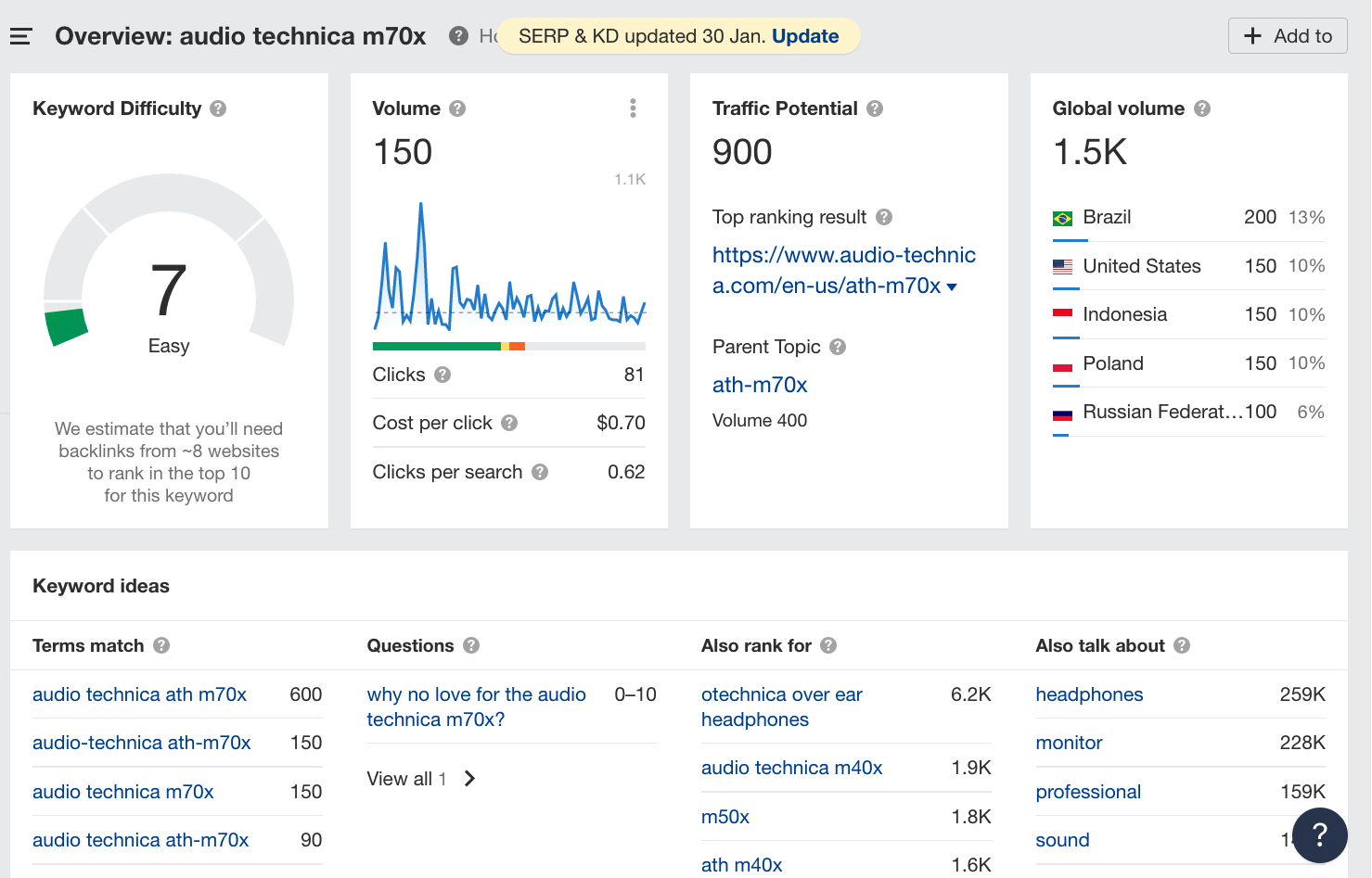The width and height of the screenshot is (1372, 878).
Task: Click the volume trend line chart
Action: 509,265
